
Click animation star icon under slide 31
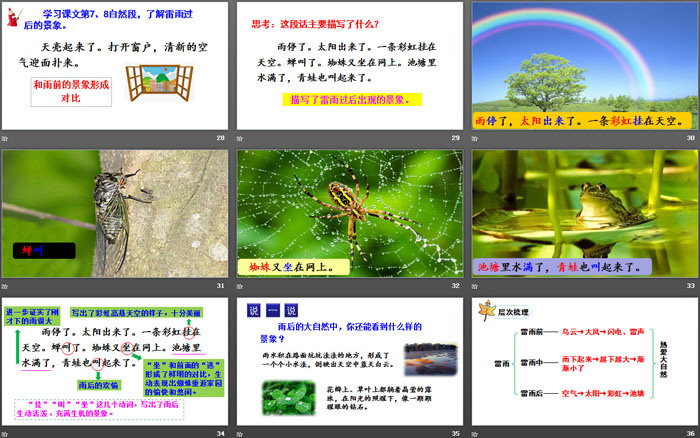click(5, 286)
